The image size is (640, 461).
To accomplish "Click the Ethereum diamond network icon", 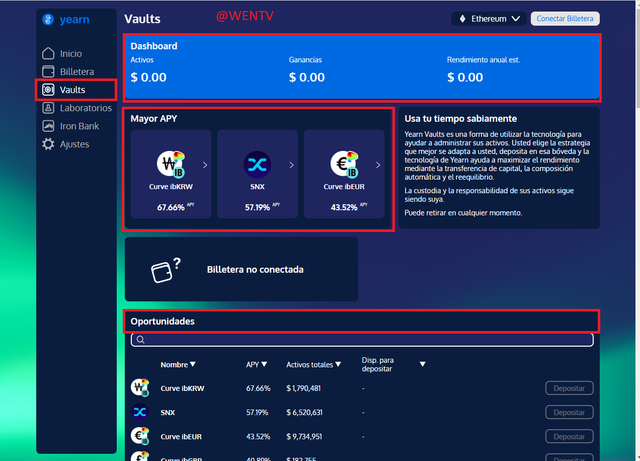I will 462,19.
